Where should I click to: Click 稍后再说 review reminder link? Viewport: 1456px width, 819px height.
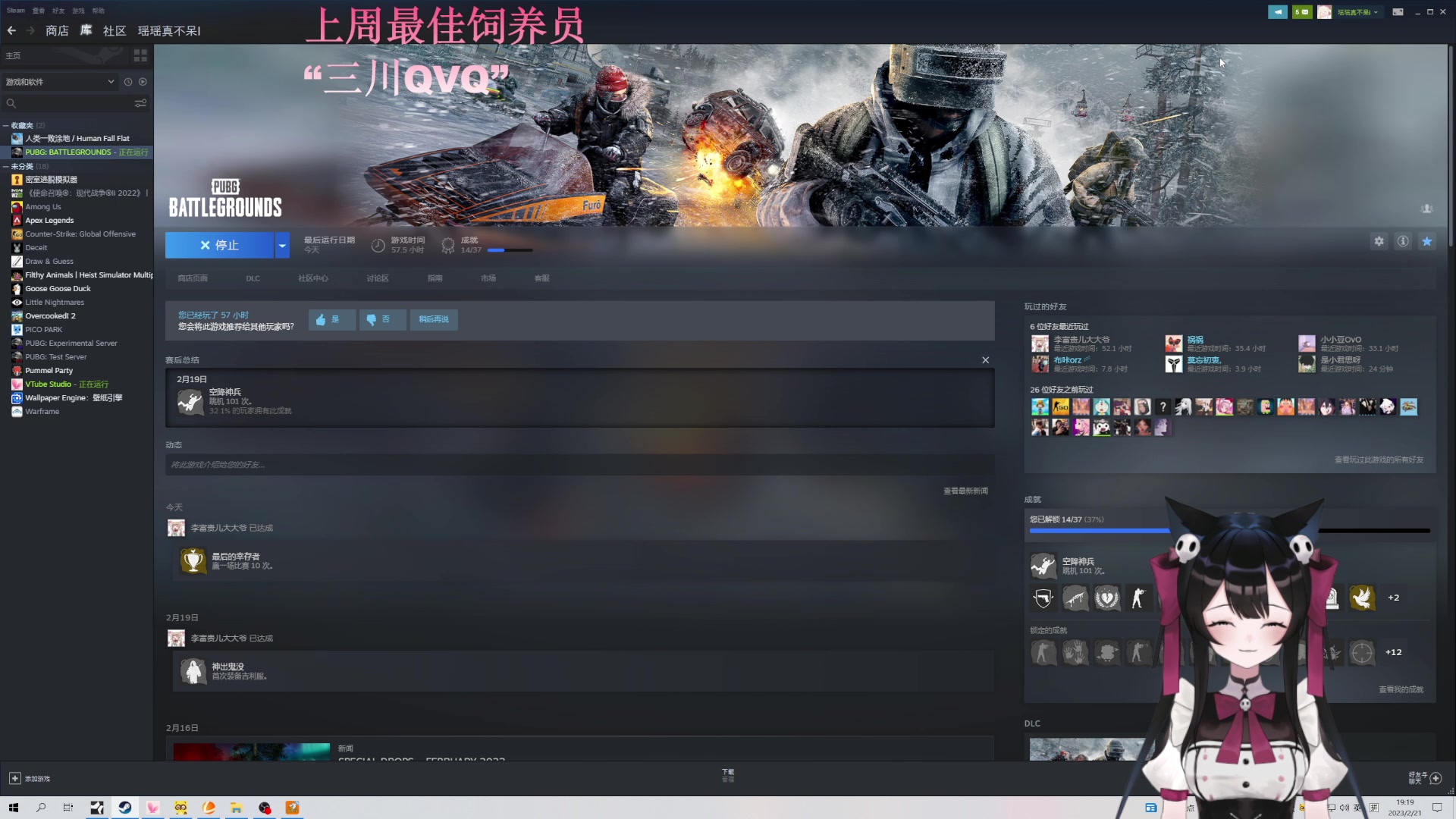(434, 319)
